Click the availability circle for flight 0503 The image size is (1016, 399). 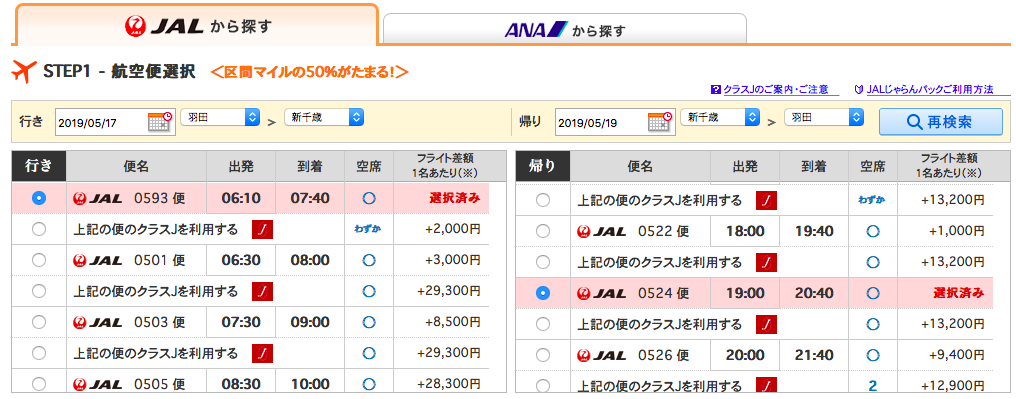point(369,322)
